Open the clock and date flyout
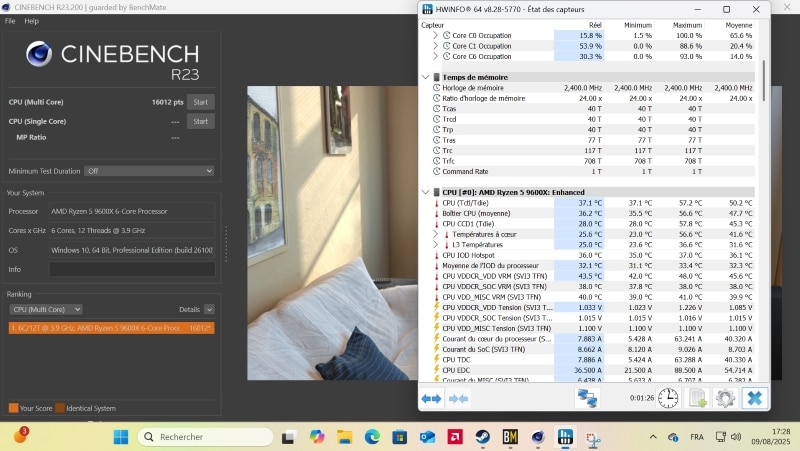 click(x=770, y=437)
